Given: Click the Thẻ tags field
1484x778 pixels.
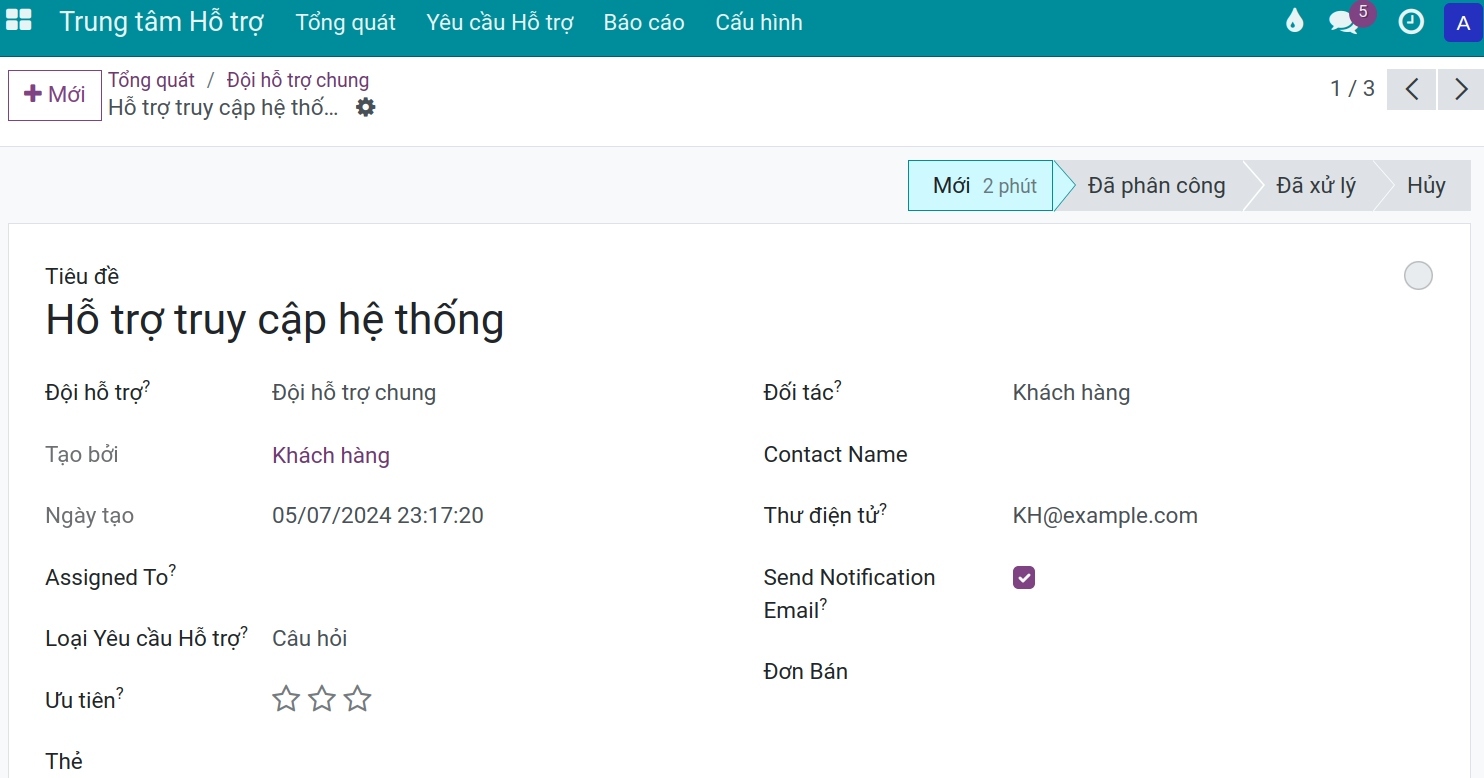Looking at the screenshot, I should (490, 761).
